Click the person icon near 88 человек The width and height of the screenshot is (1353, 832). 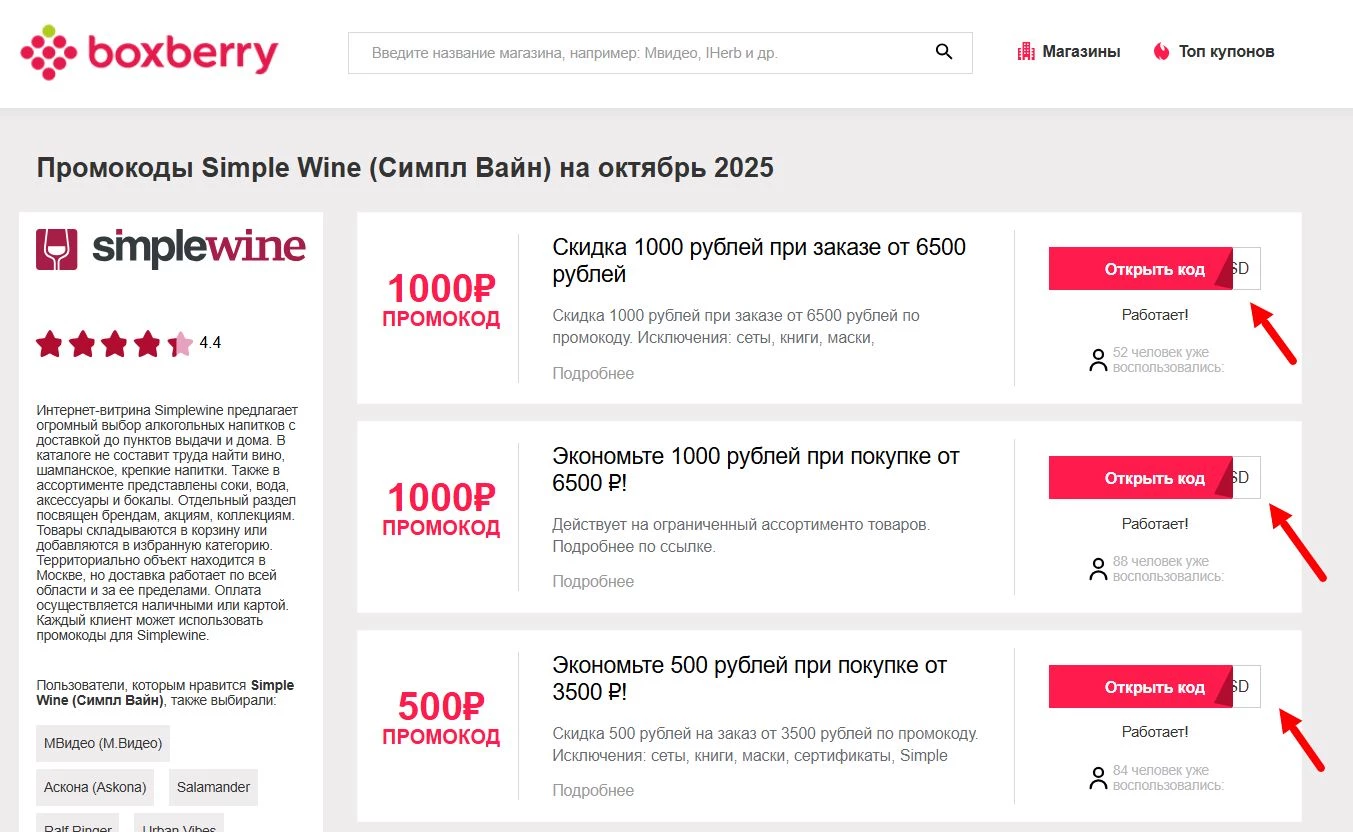click(x=1097, y=568)
